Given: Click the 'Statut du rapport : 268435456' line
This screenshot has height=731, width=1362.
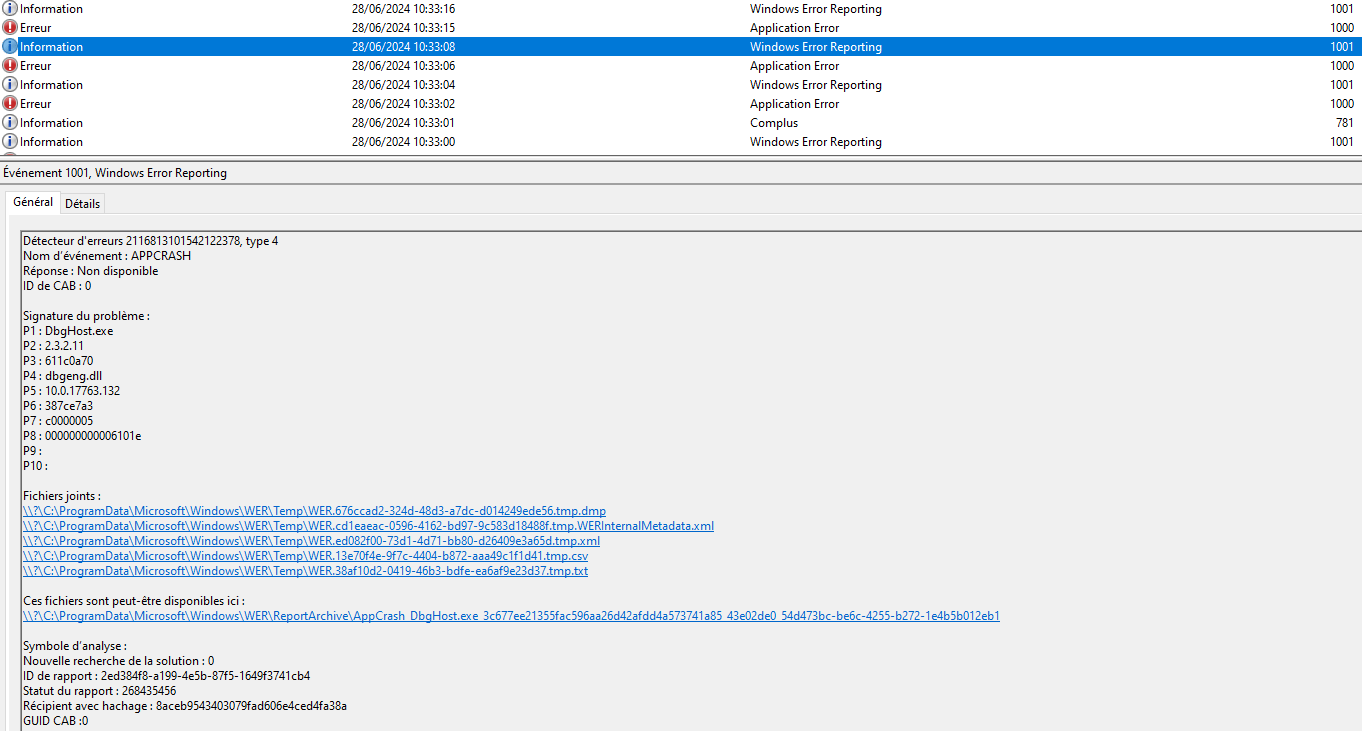Looking at the screenshot, I should [99, 691].
